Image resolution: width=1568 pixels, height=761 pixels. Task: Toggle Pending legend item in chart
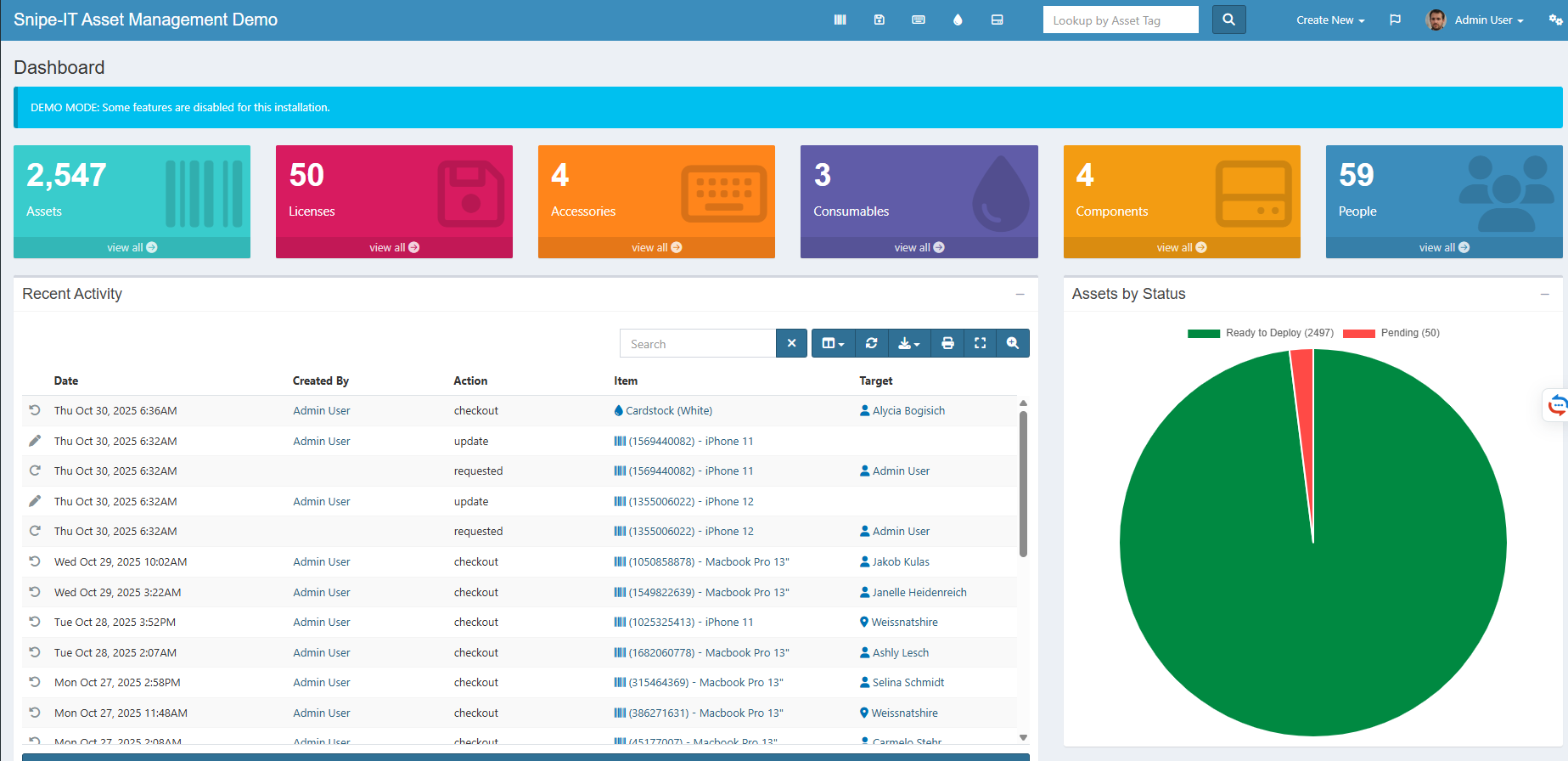point(1391,333)
